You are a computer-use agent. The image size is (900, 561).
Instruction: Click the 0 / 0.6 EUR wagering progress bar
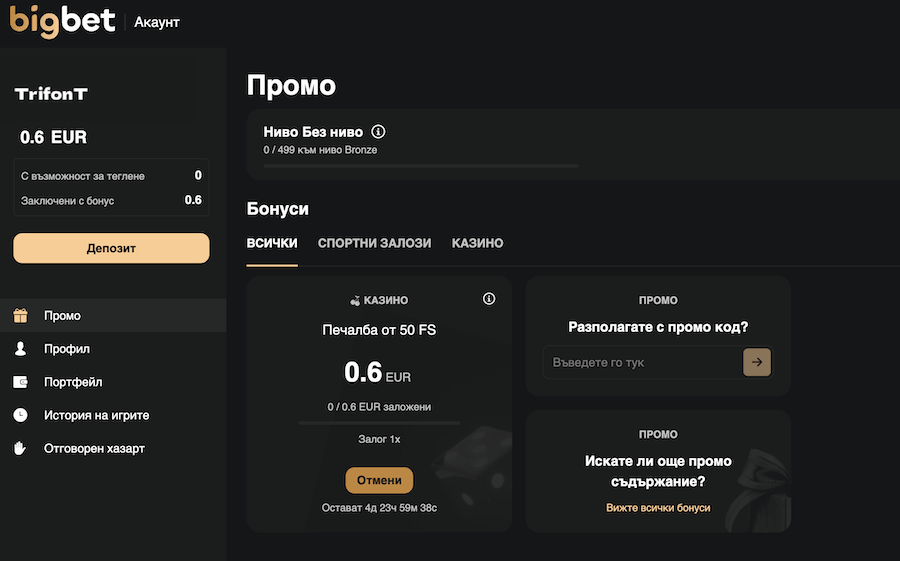click(379, 423)
